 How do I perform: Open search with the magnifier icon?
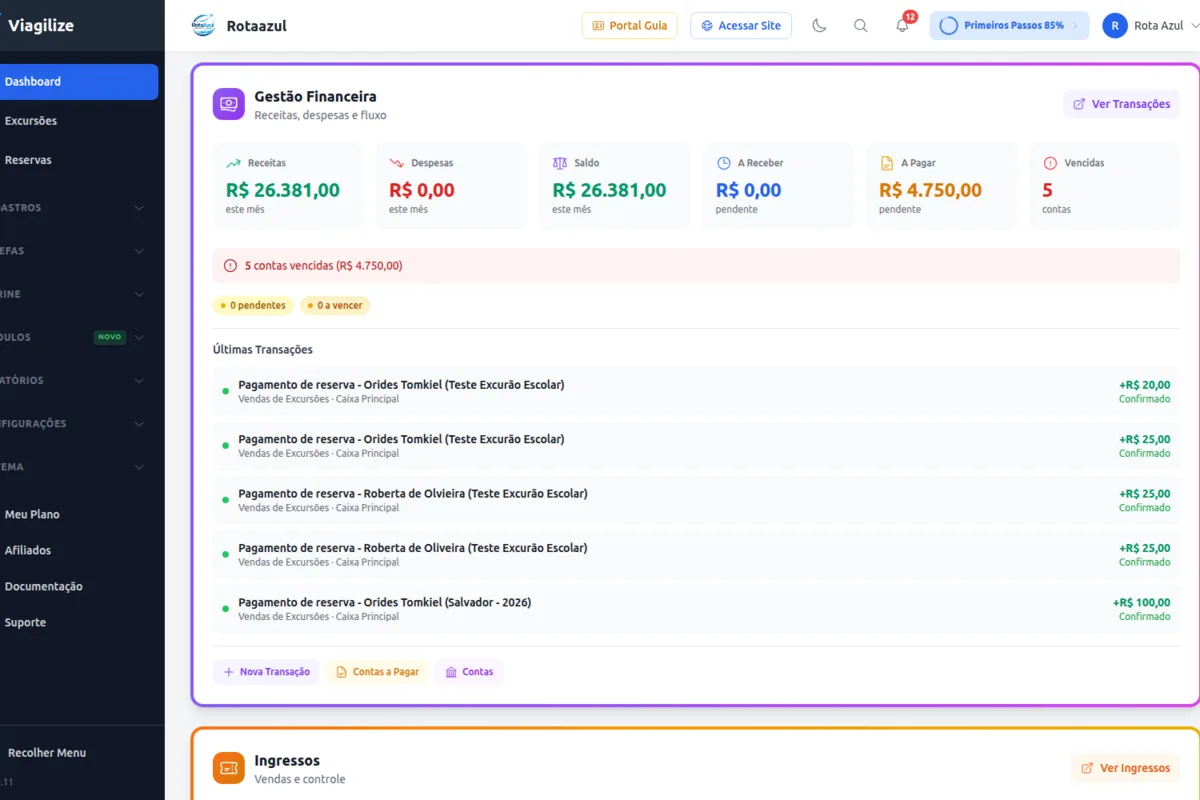[x=860, y=26]
